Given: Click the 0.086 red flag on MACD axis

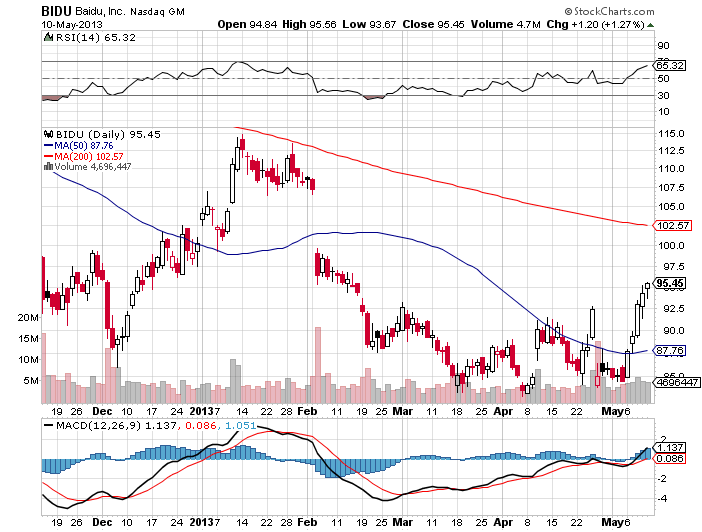Looking at the screenshot, I should (669, 458).
